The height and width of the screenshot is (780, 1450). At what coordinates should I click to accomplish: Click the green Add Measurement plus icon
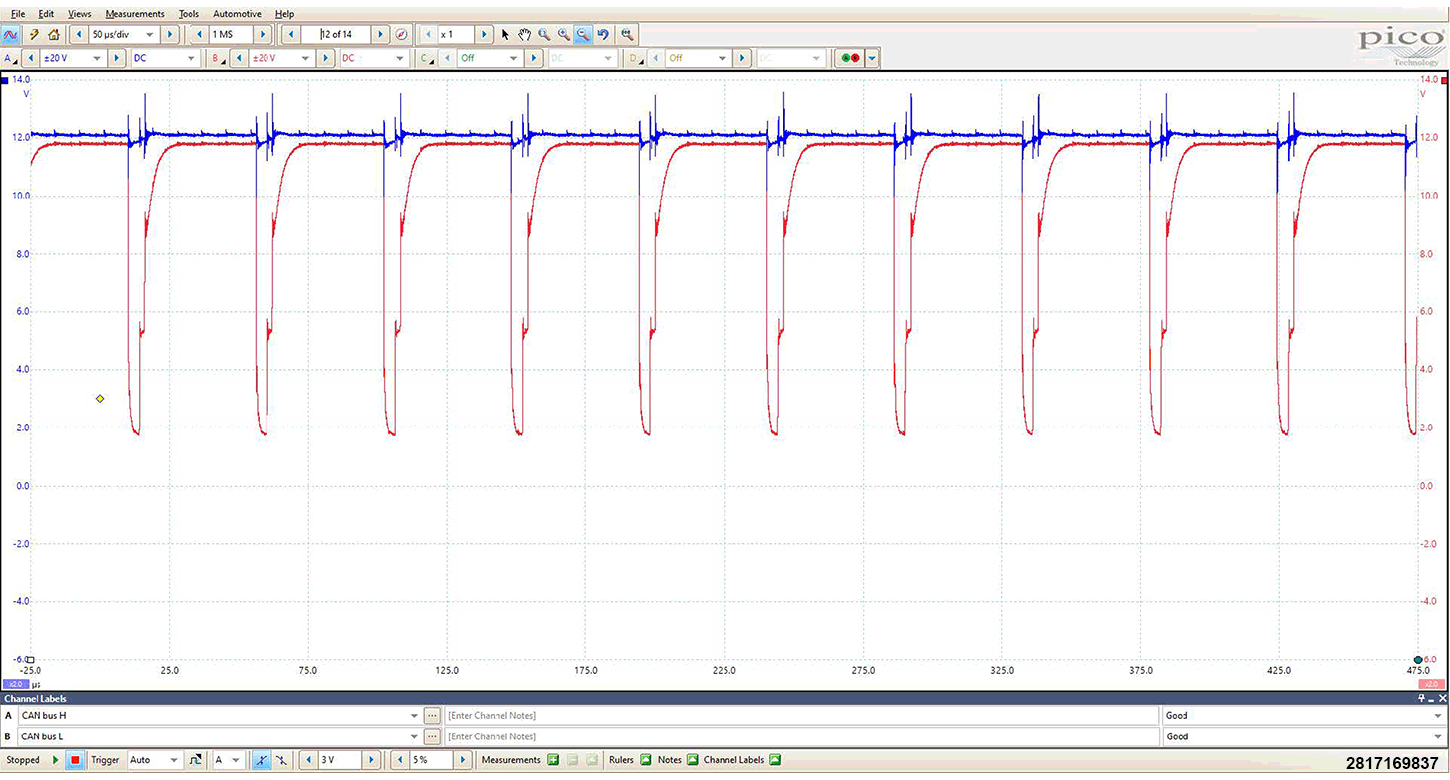click(x=552, y=760)
